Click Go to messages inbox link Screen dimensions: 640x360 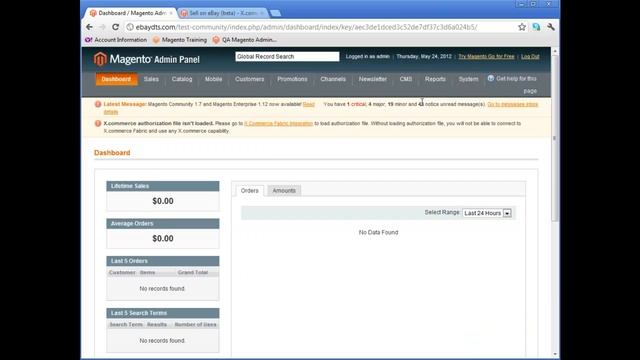coord(513,104)
